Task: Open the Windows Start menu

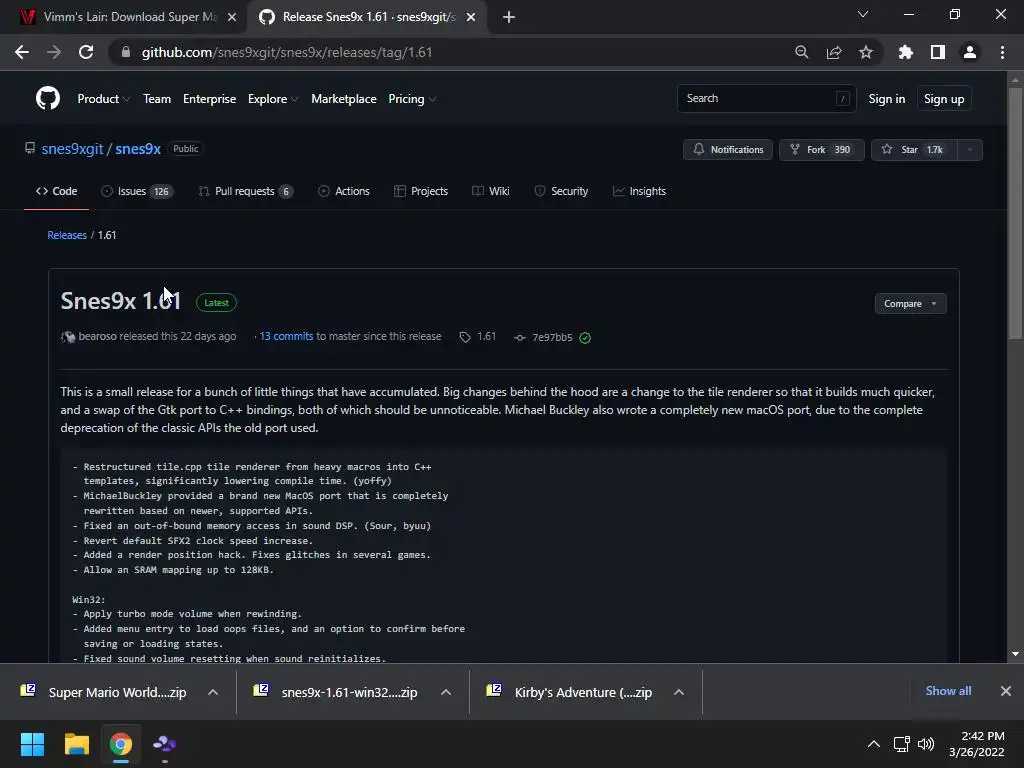Action: tap(32, 744)
